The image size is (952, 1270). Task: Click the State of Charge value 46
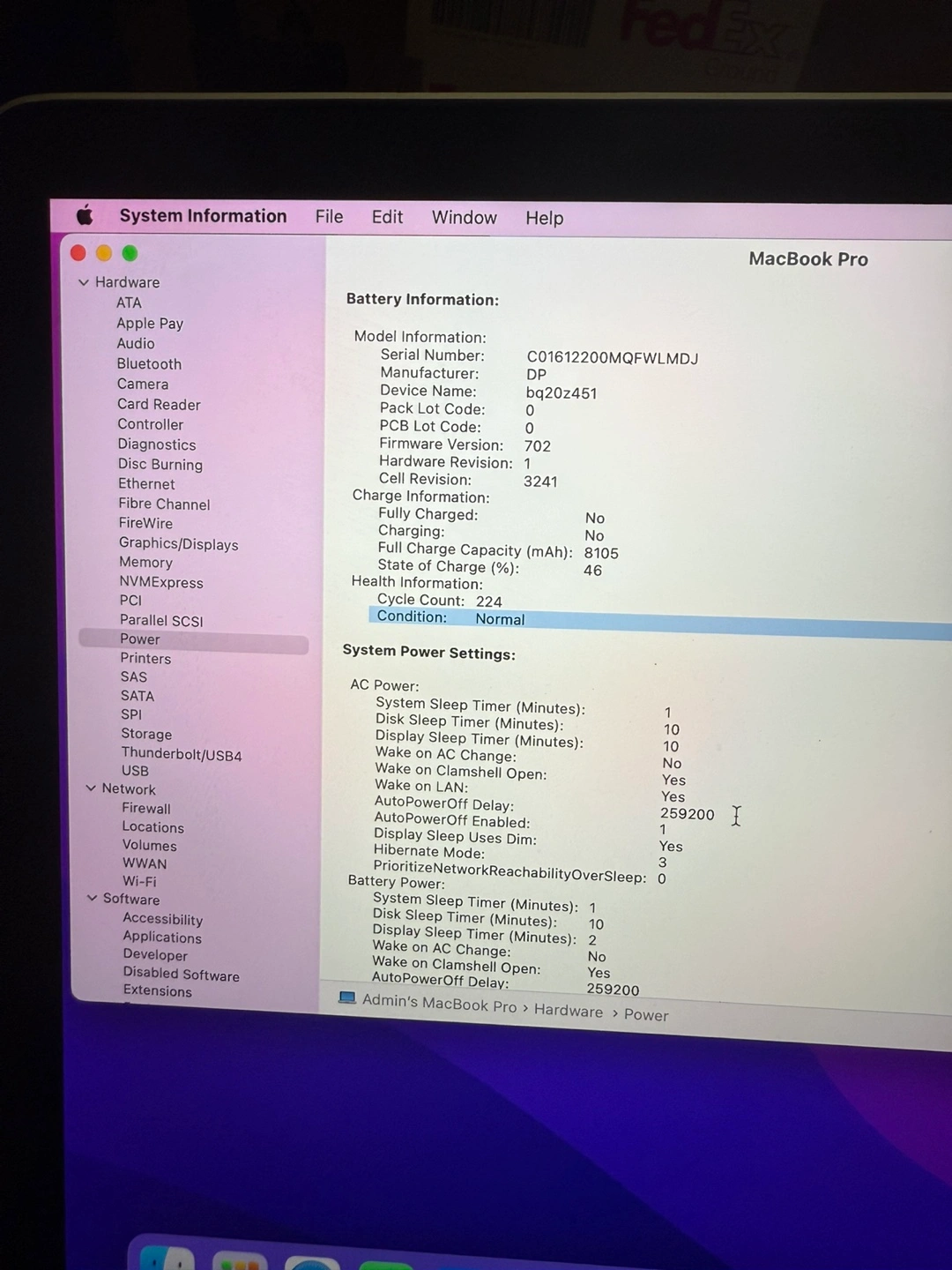pos(592,571)
